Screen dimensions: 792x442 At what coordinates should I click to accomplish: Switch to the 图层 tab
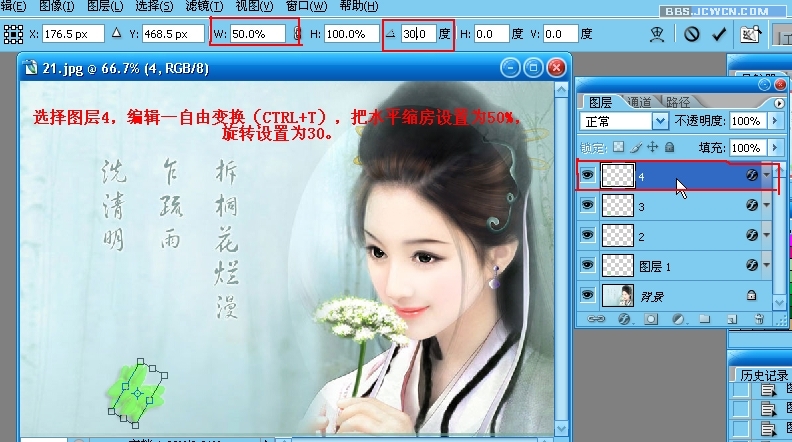(600, 102)
